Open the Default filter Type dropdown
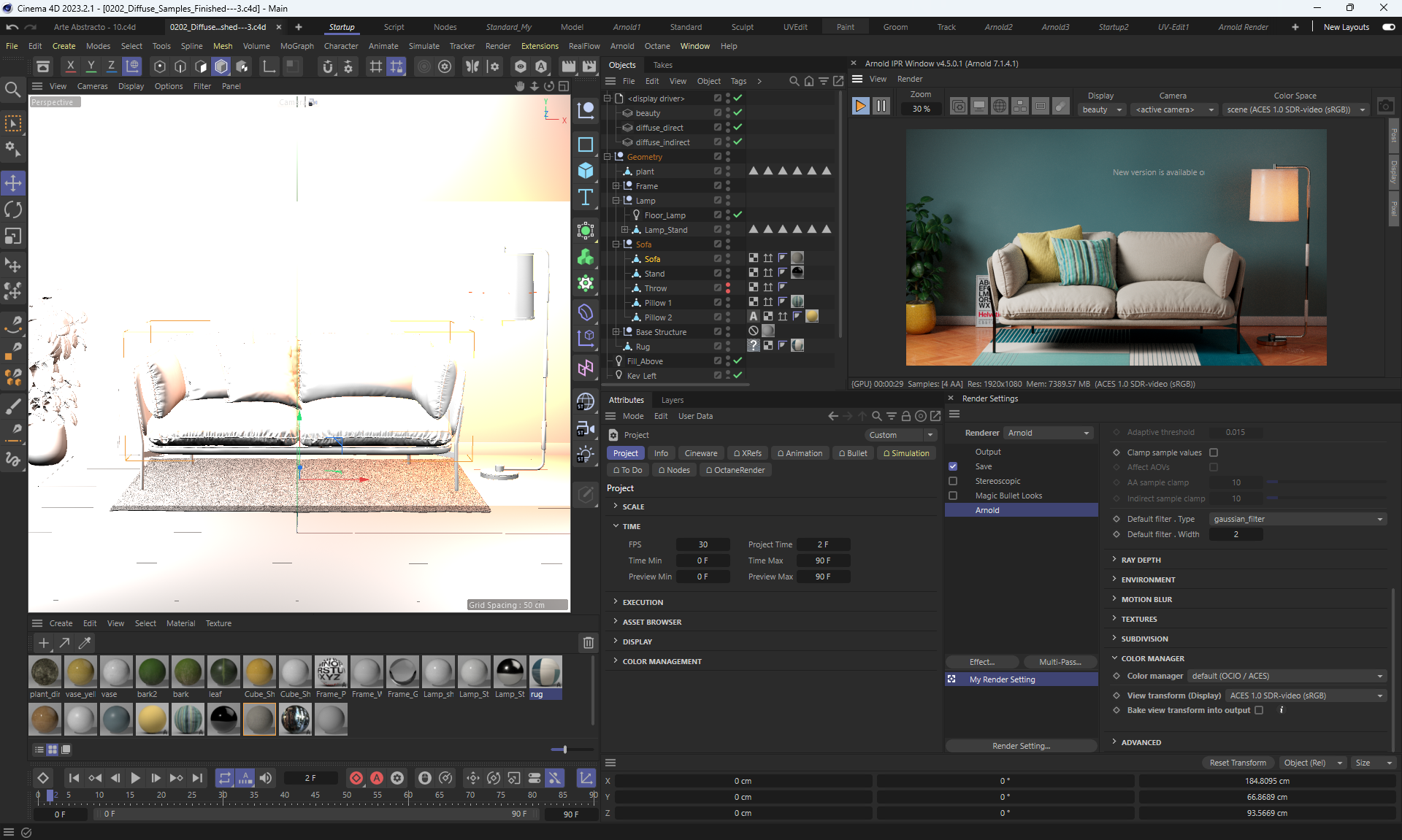The image size is (1402, 840). coord(1298,519)
